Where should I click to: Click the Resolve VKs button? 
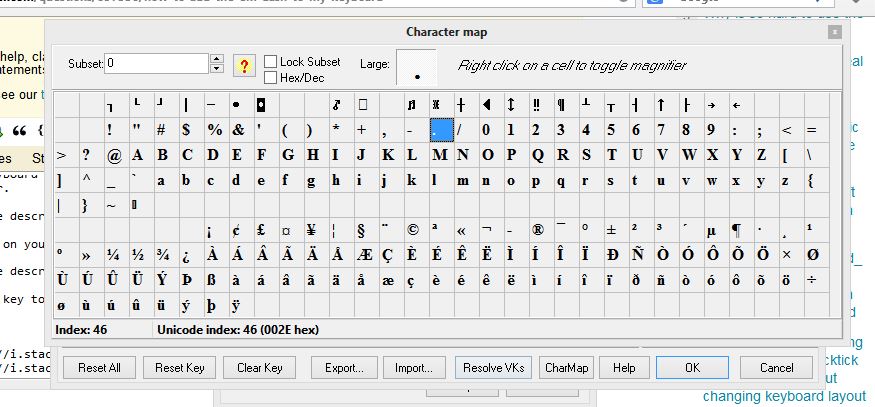click(x=493, y=368)
